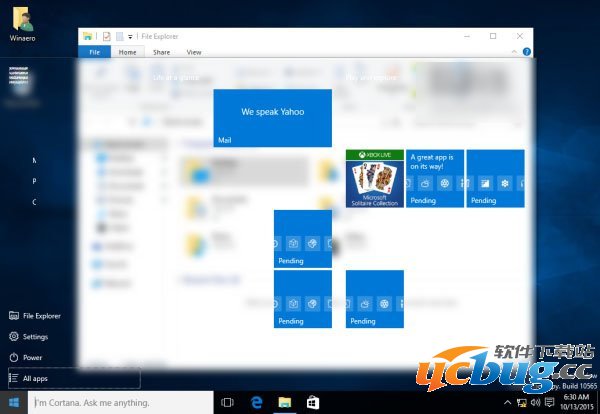This screenshot has width=600, height=414.
Task: Click the Cortana search box
Action: point(120,403)
